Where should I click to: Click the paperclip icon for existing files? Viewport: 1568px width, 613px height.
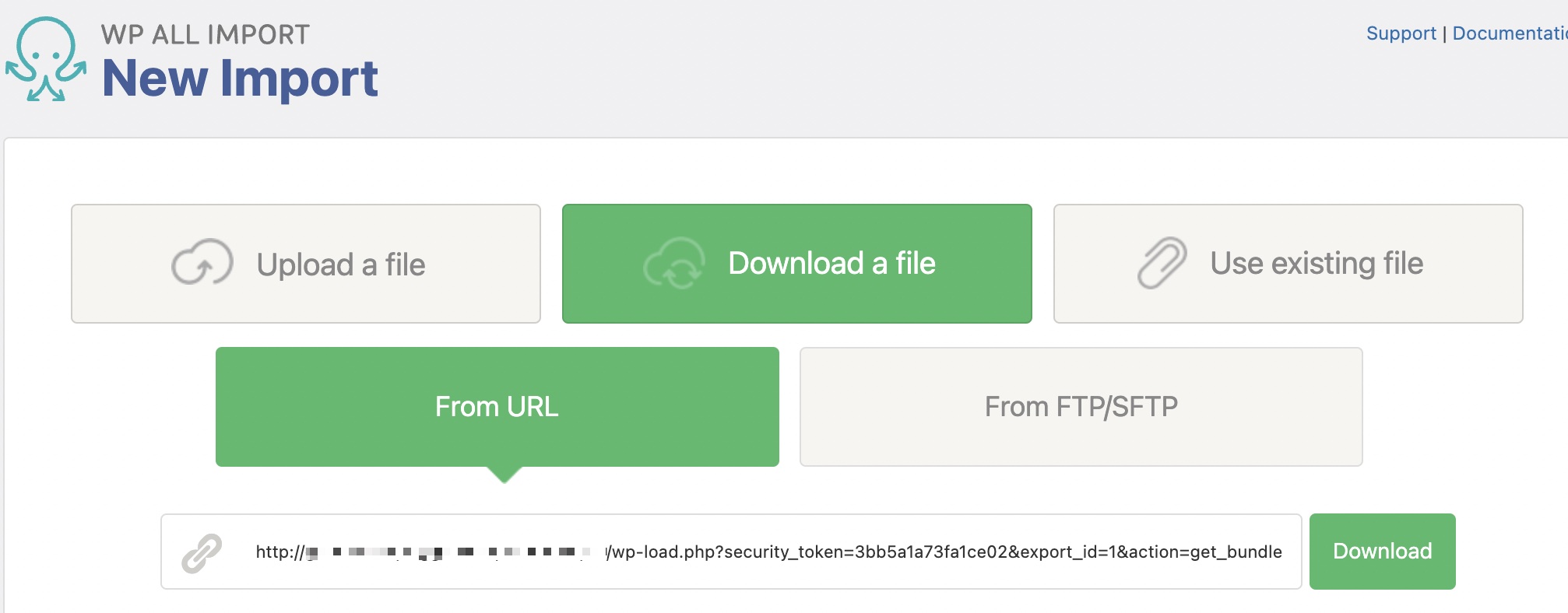tap(1162, 263)
